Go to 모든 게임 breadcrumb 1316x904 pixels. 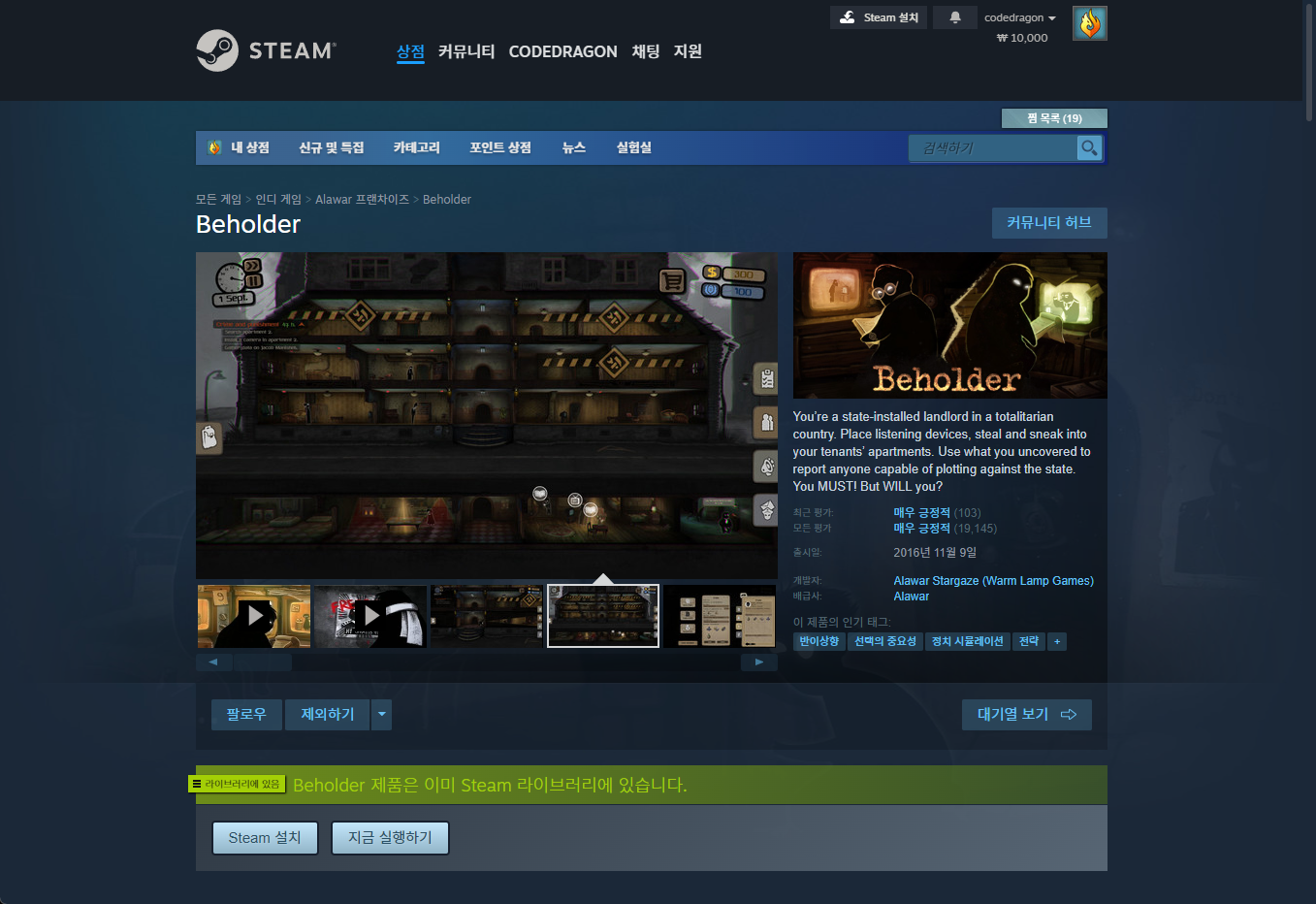coord(218,199)
